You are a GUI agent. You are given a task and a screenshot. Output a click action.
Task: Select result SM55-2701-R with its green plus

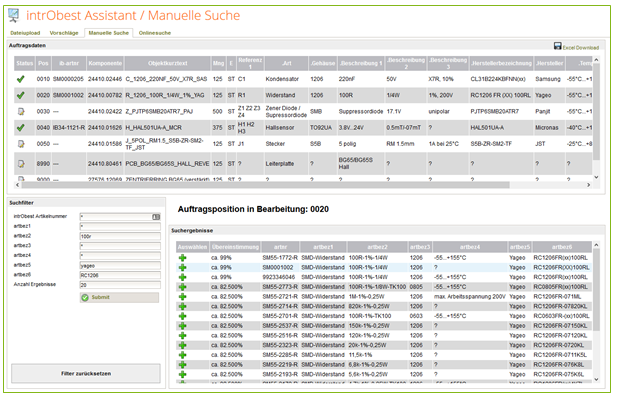(183, 316)
